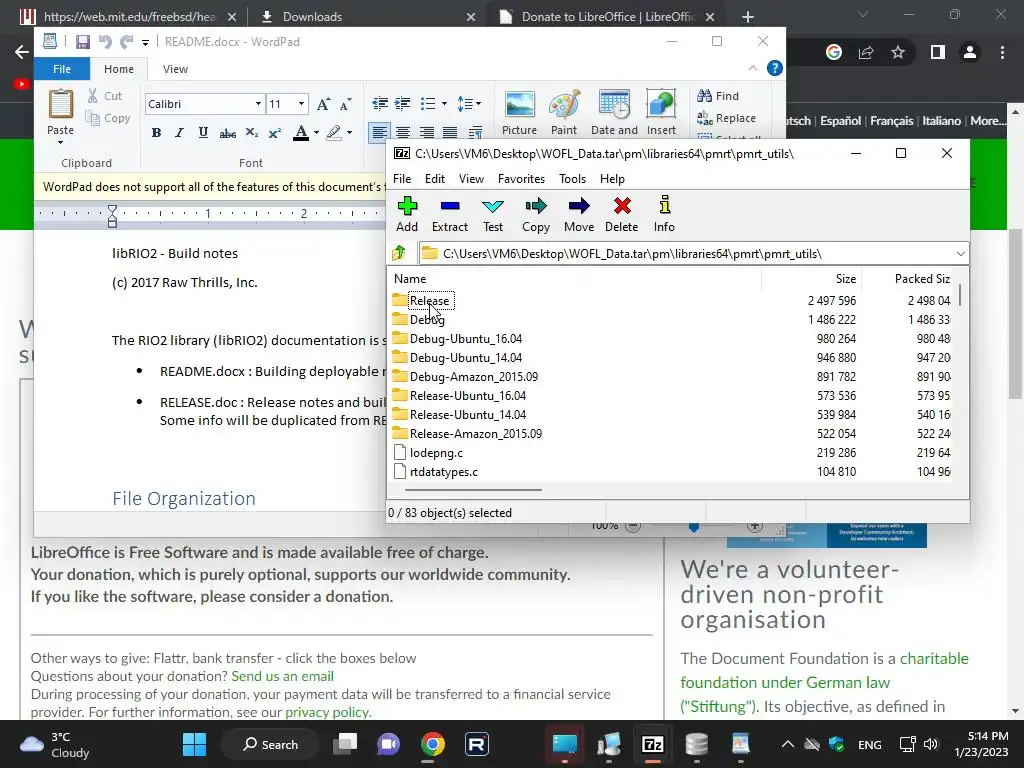Screen dimensions: 1024x768
Task: Toggle Bold in WordPad
Action: click(x=156, y=133)
